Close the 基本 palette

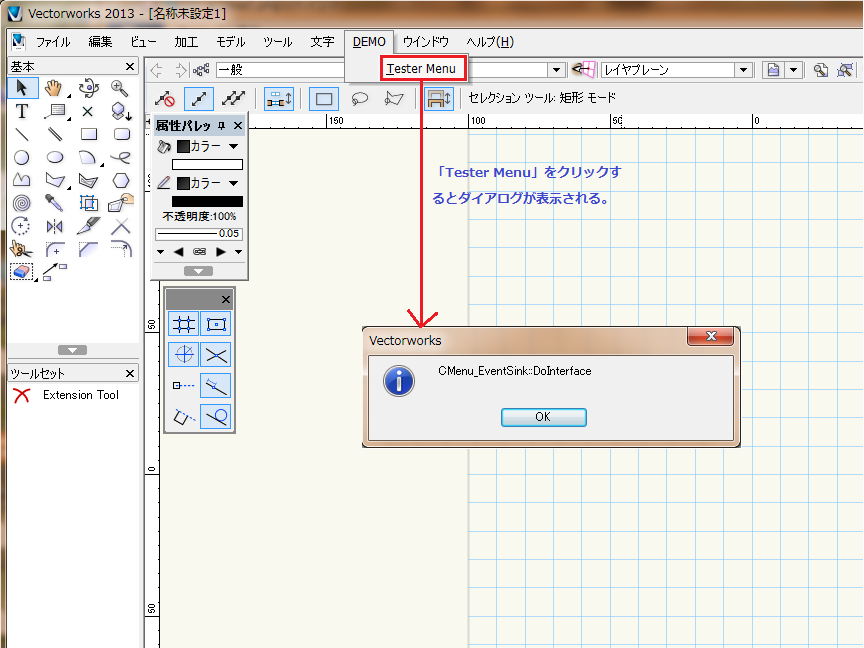(x=130, y=67)
